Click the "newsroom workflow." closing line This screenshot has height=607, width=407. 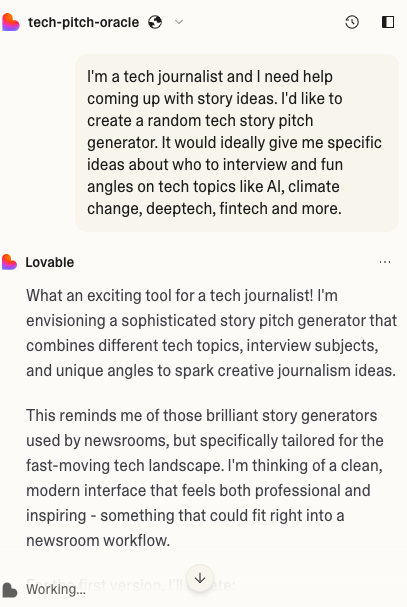[x=98, y=540]
